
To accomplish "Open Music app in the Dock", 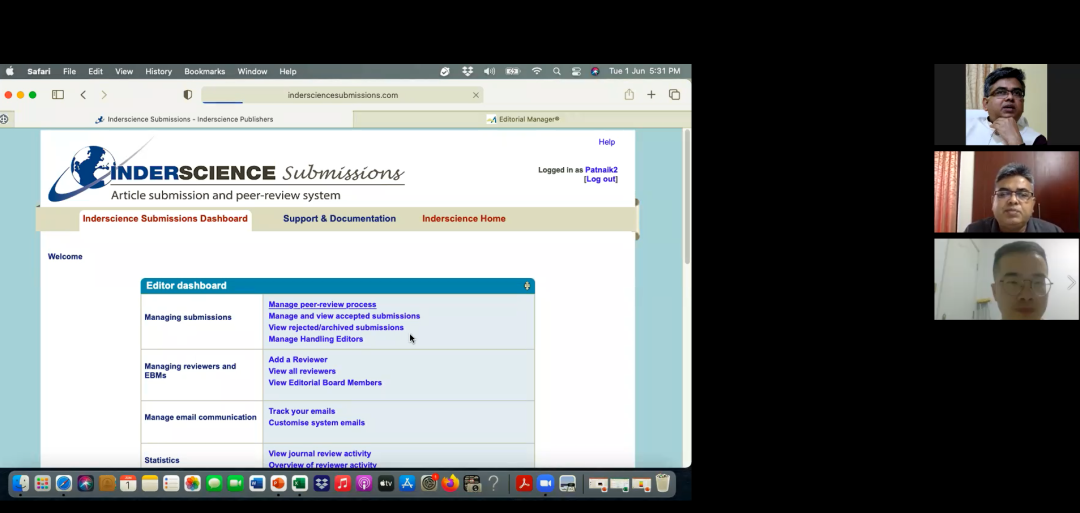I will [343, 483].
